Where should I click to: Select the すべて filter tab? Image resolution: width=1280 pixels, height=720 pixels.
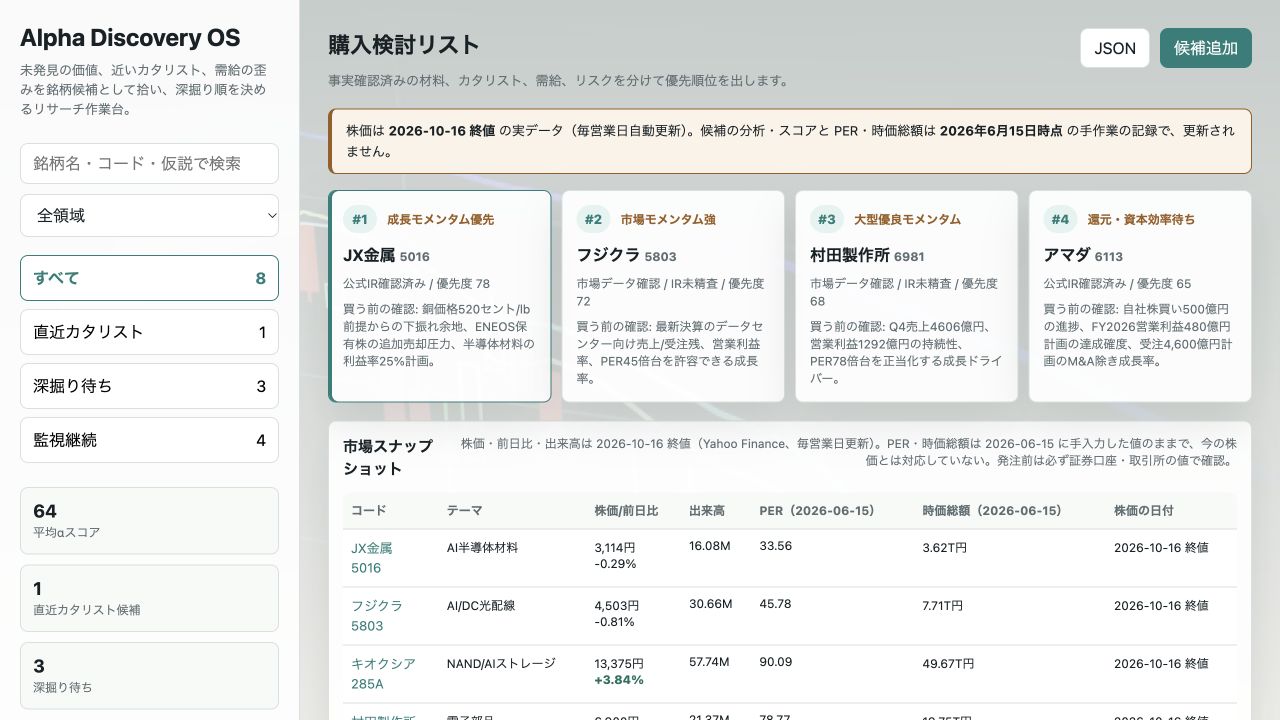[149, 278]
